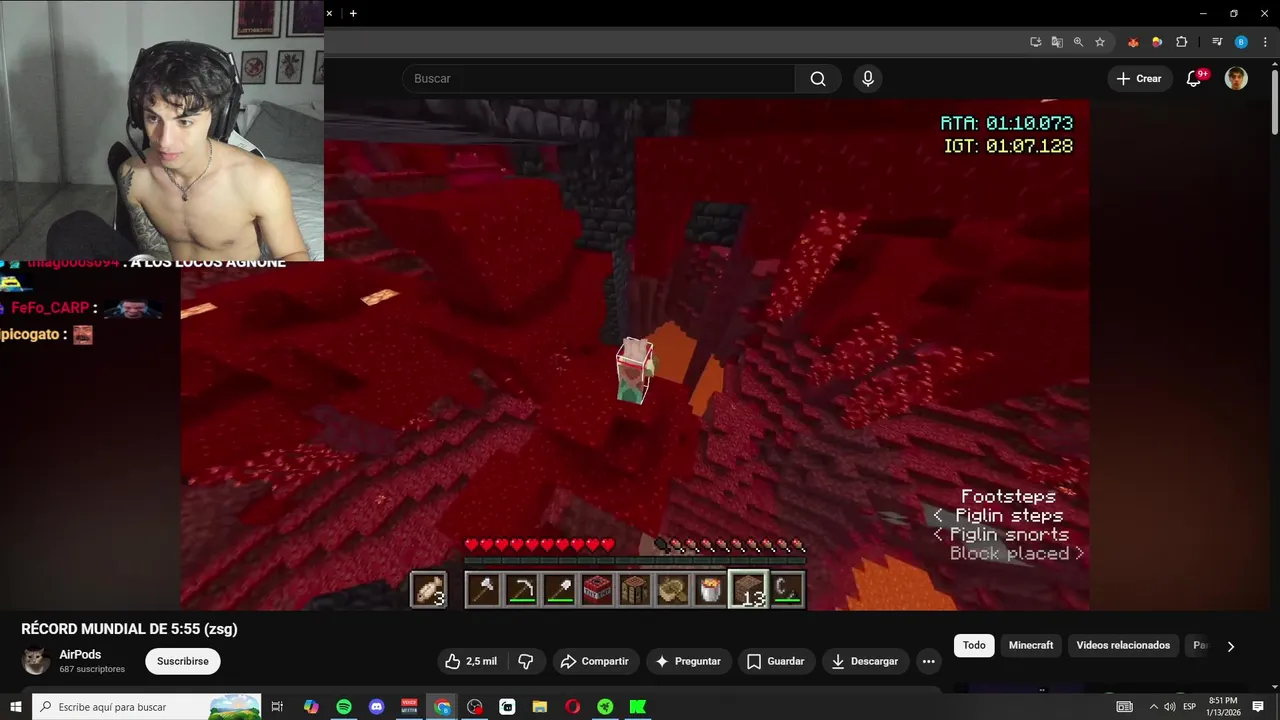Show more chips with right arrow
The height and width of the screenshot is (720, 1280).
tap(1230, 646)
